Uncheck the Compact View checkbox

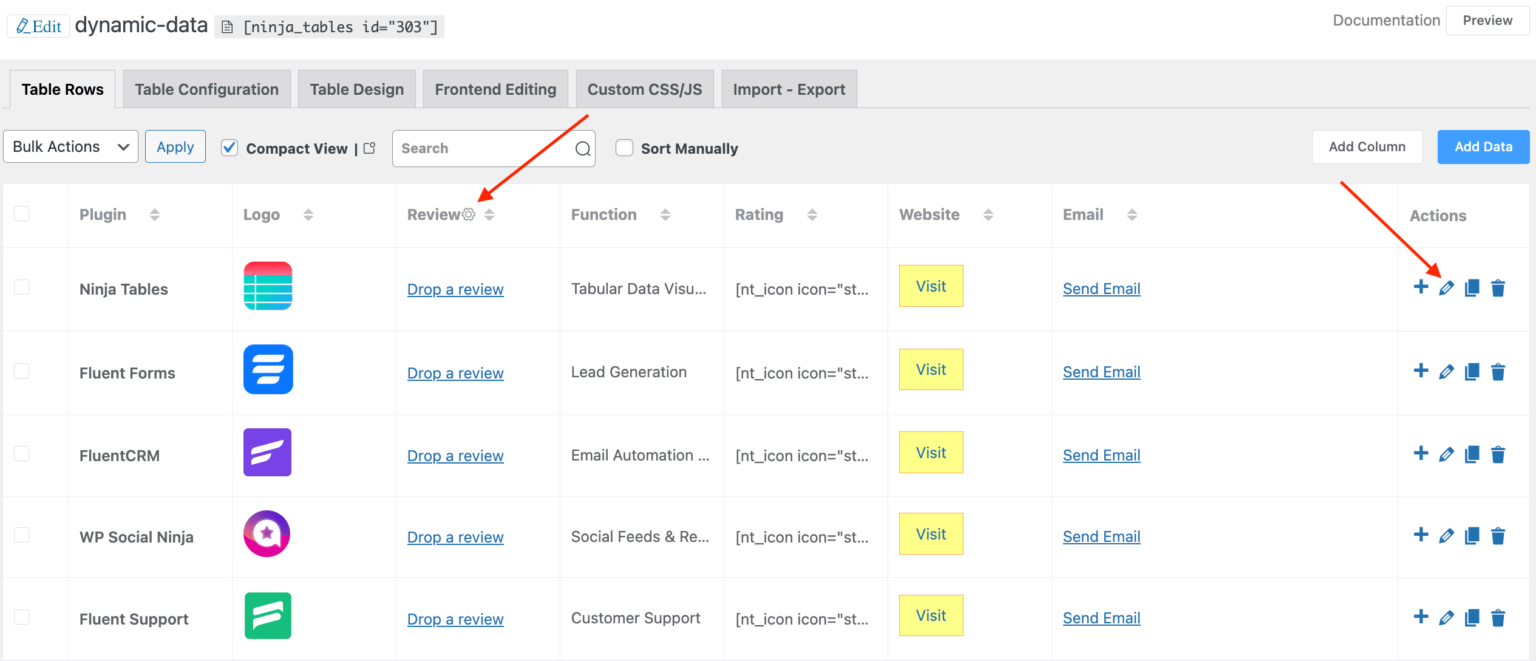[230, 148]
